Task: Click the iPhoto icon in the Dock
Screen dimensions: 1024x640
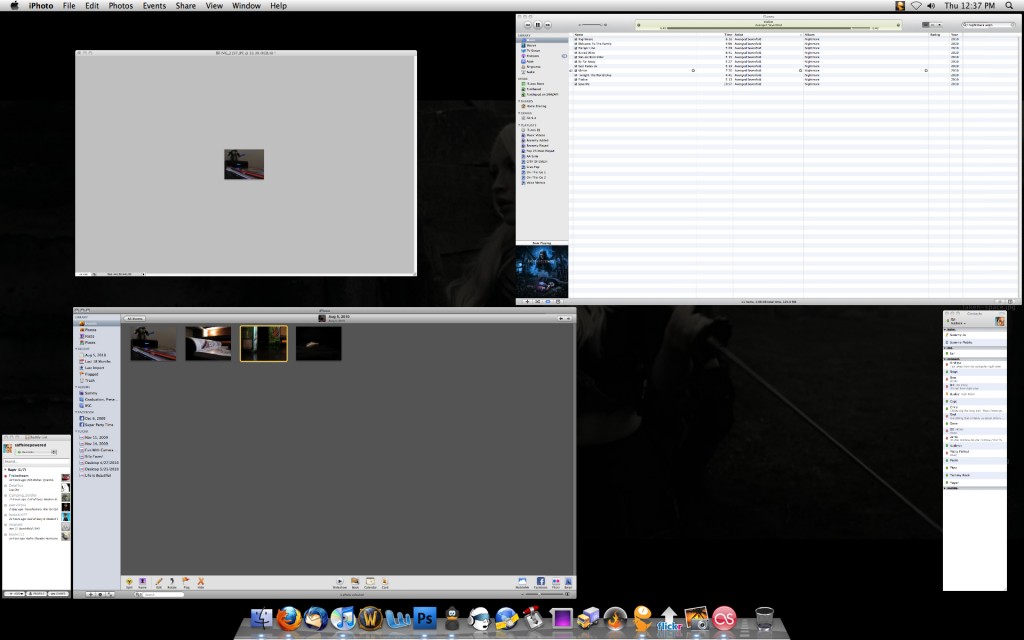Action: [x=697, y=618]
